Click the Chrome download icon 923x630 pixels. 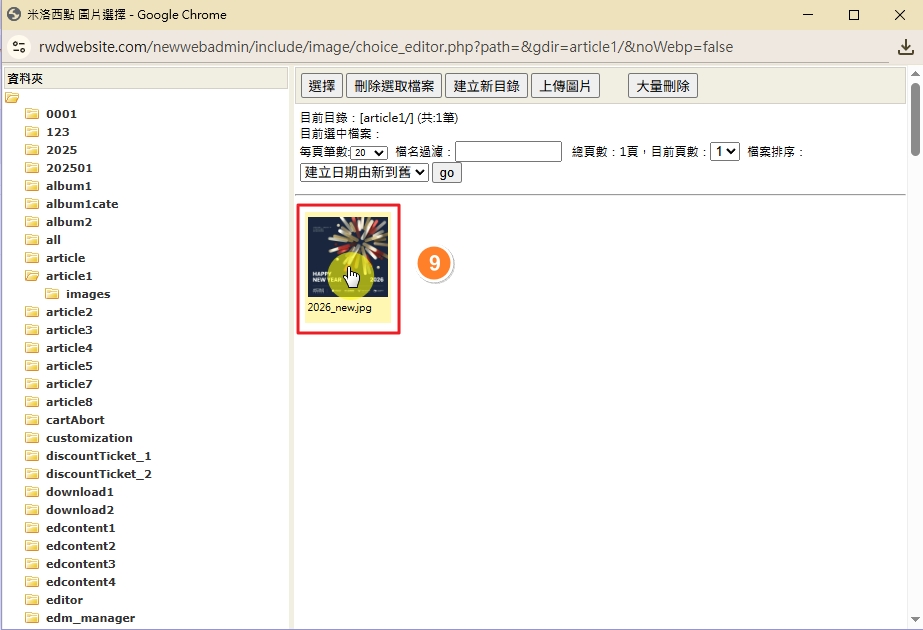(906, 47)
